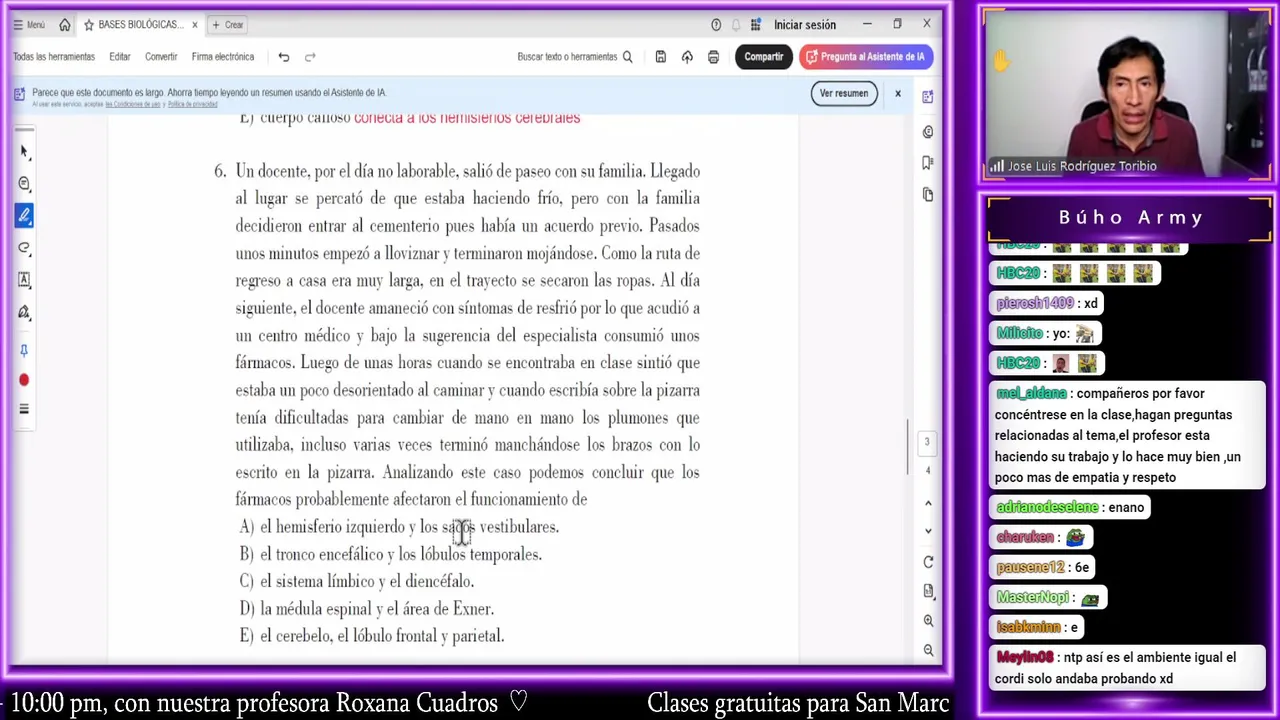Viewport: 1280px width, 720px height.
Task: Click the total page count 4
Action: 927,470
